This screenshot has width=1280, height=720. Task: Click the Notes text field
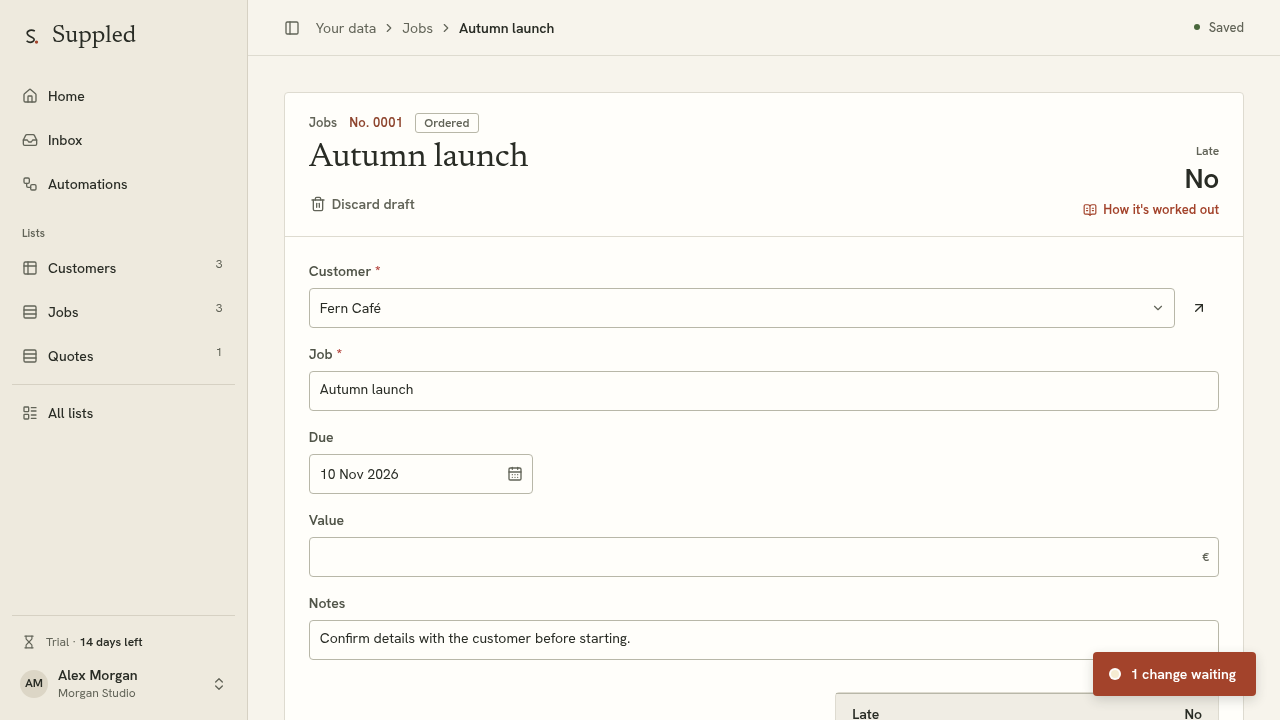coord(764,640)
